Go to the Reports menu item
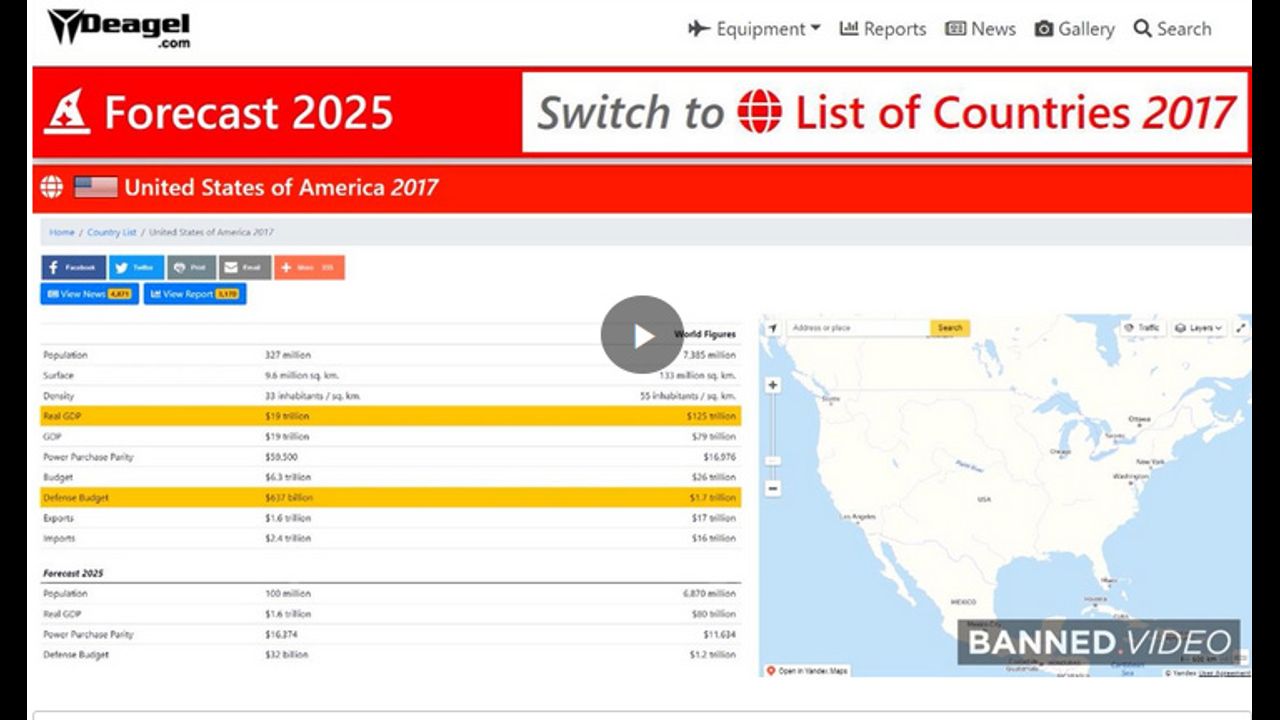Viewport: 1280px width, 720px height. [882, 29]
